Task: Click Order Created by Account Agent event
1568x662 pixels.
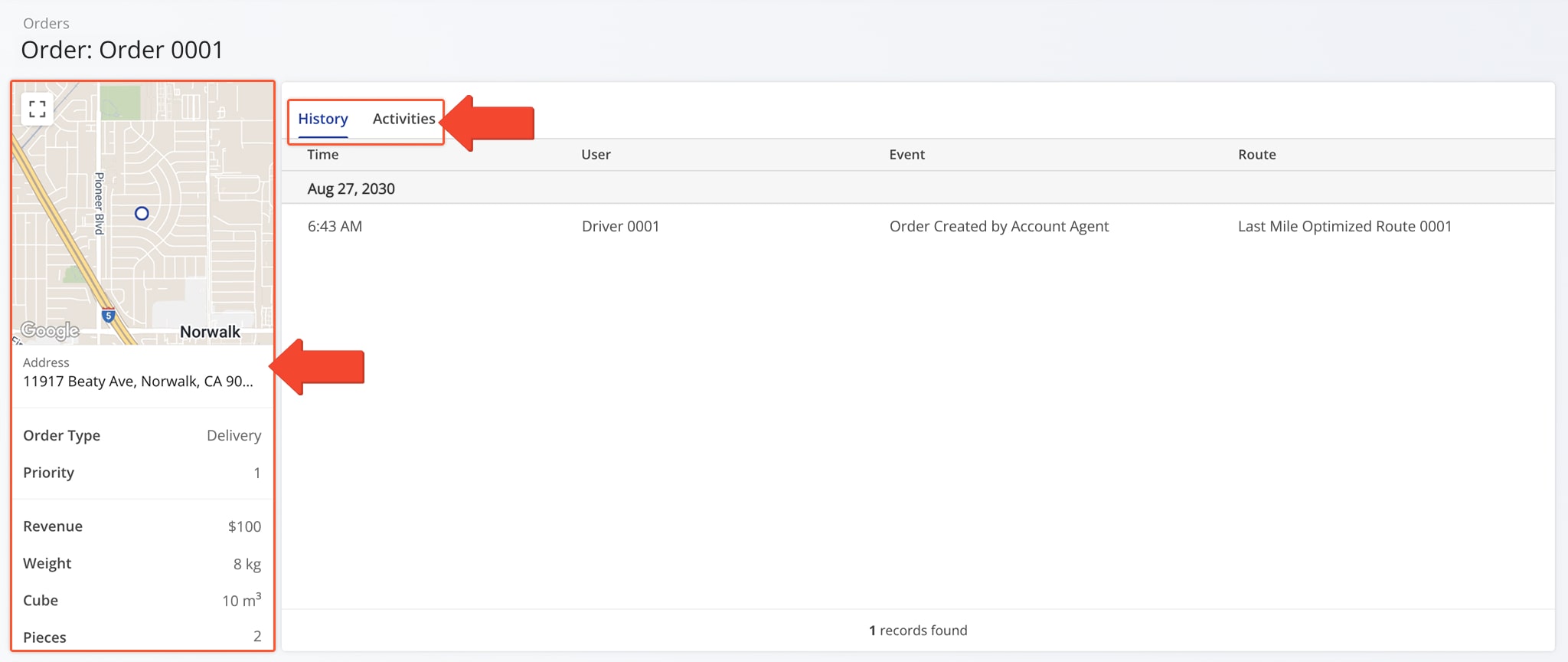Action: coord(999,227)
